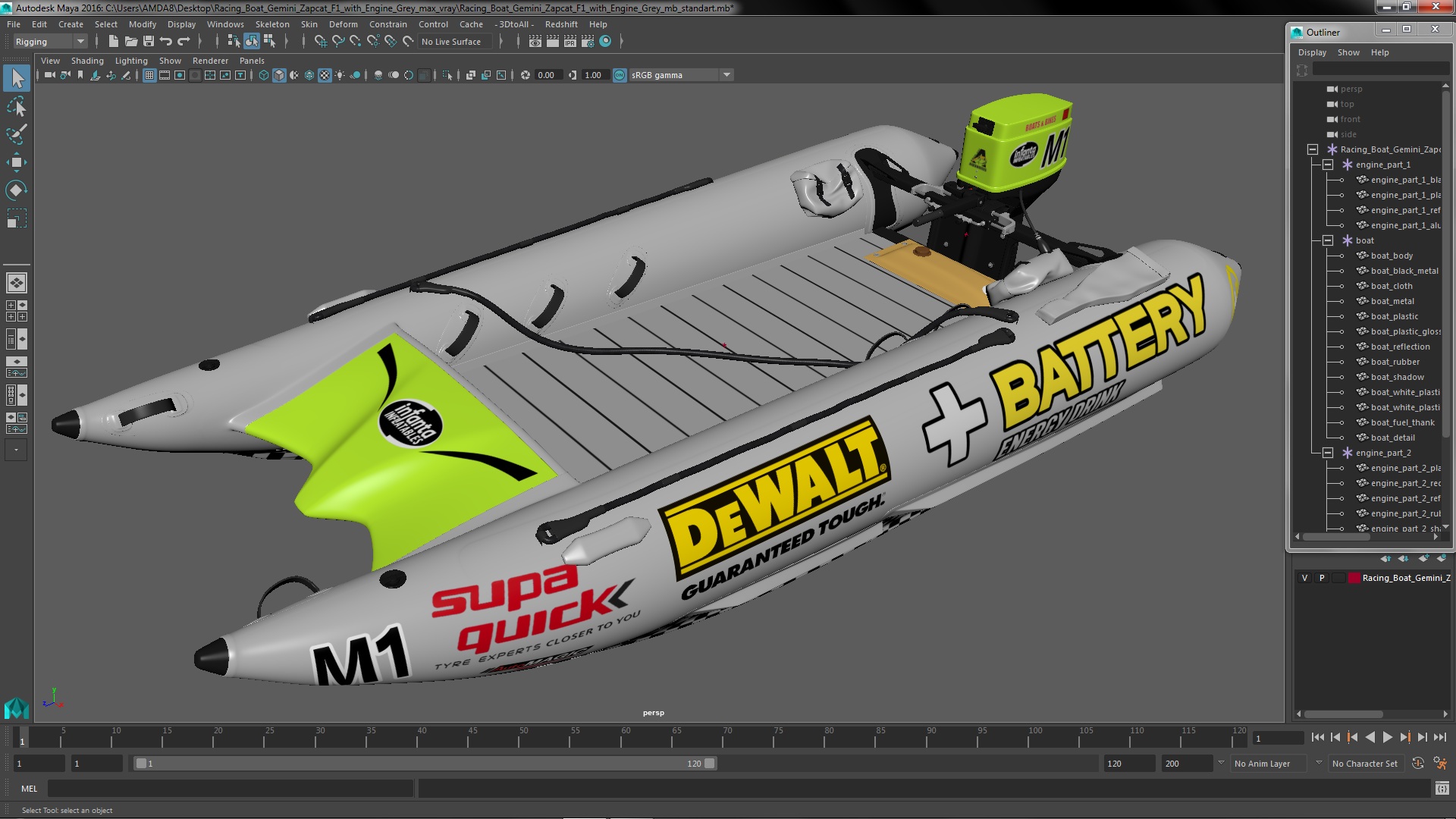The image size is (1456, 819).
Task: Click the select camera icon in panel toolbar
Action: 50,75
